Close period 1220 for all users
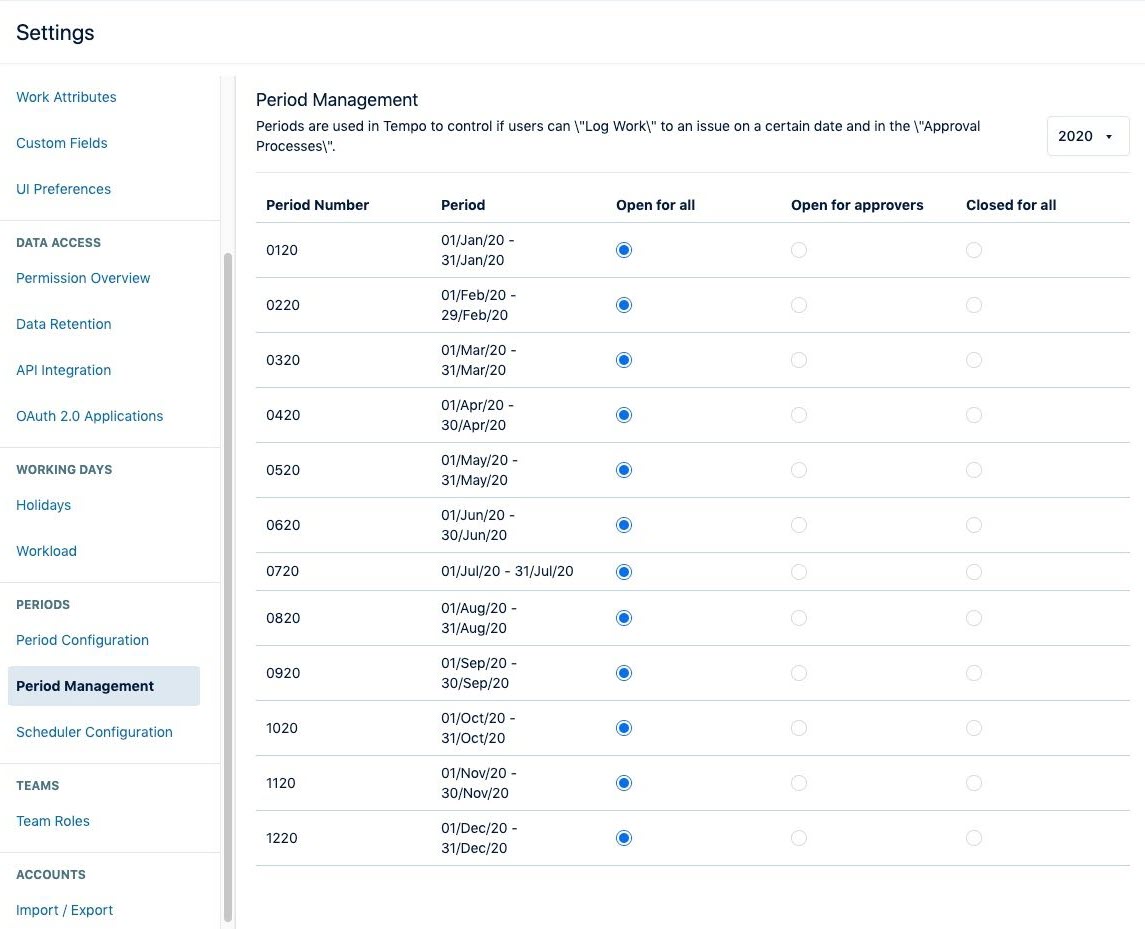This screenshot has width=1145, height=929. point(973,837)
